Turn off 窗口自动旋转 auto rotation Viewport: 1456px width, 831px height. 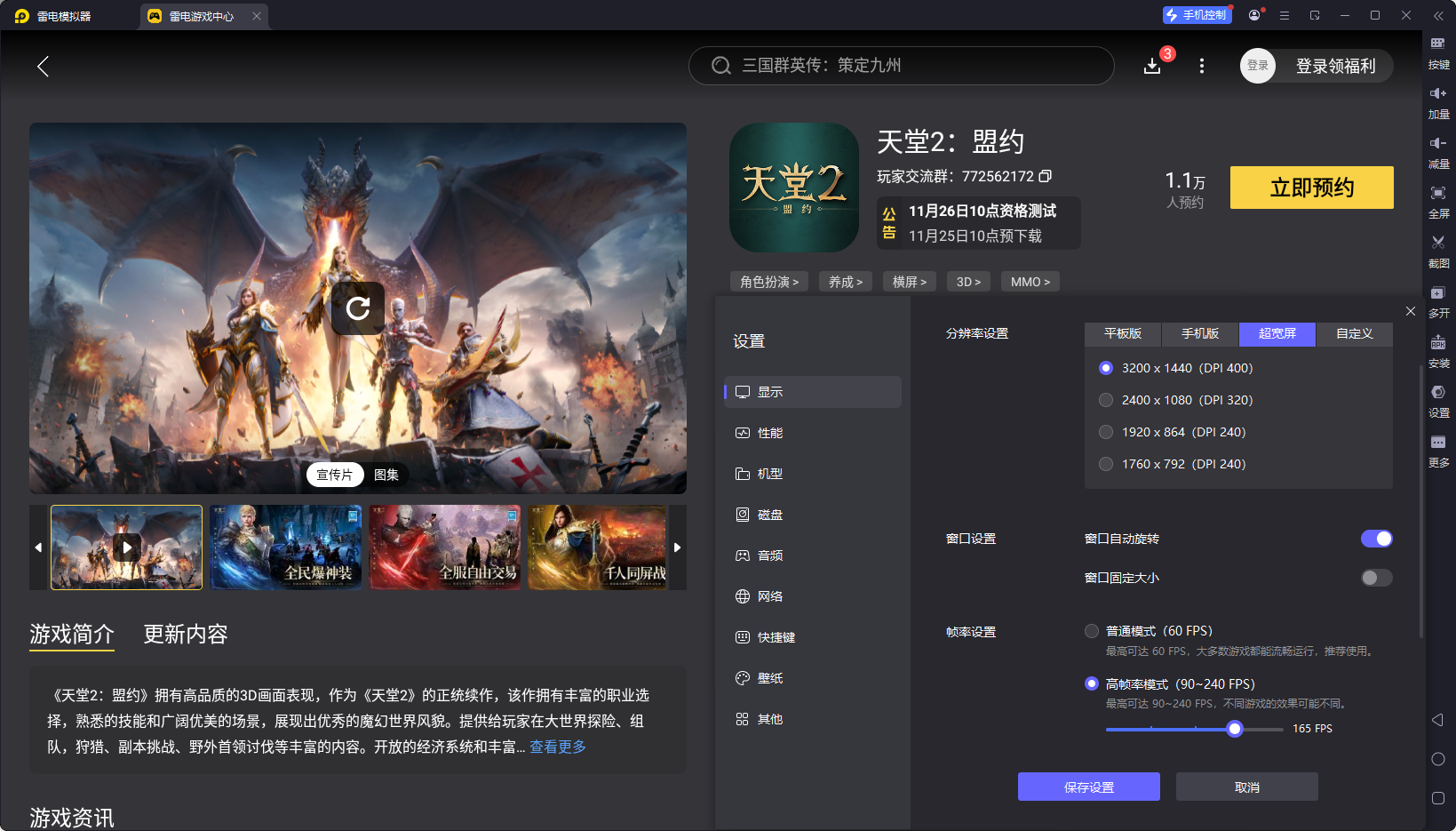click(1376, 539)
